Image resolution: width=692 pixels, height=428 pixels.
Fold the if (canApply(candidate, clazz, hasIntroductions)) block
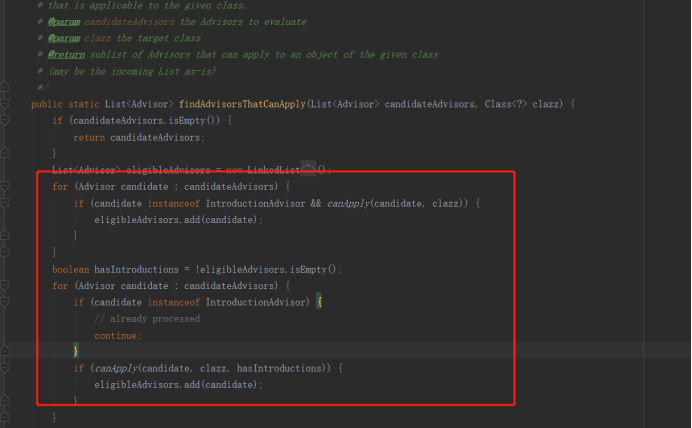4,368
